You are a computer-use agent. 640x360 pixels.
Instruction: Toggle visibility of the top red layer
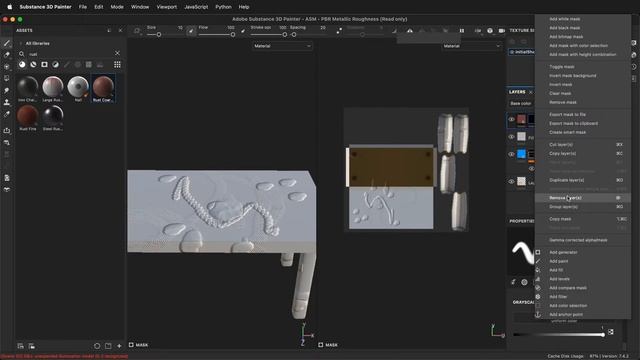point(511,119)
